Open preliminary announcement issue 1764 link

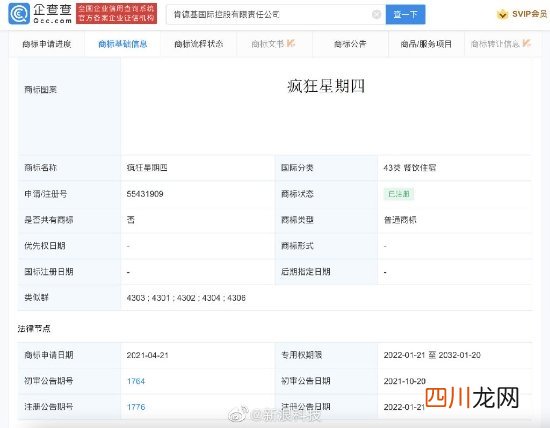pyautogui.click(x=136, y=381)
